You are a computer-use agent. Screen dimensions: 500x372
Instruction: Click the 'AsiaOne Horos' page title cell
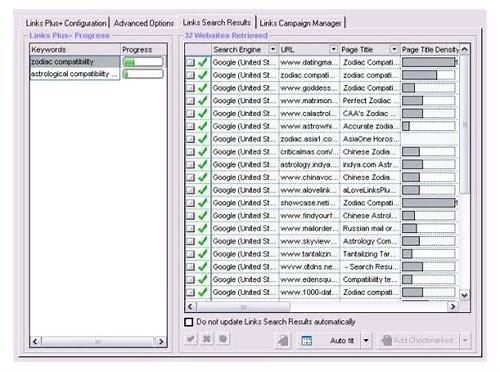click(x=370, y=139)
